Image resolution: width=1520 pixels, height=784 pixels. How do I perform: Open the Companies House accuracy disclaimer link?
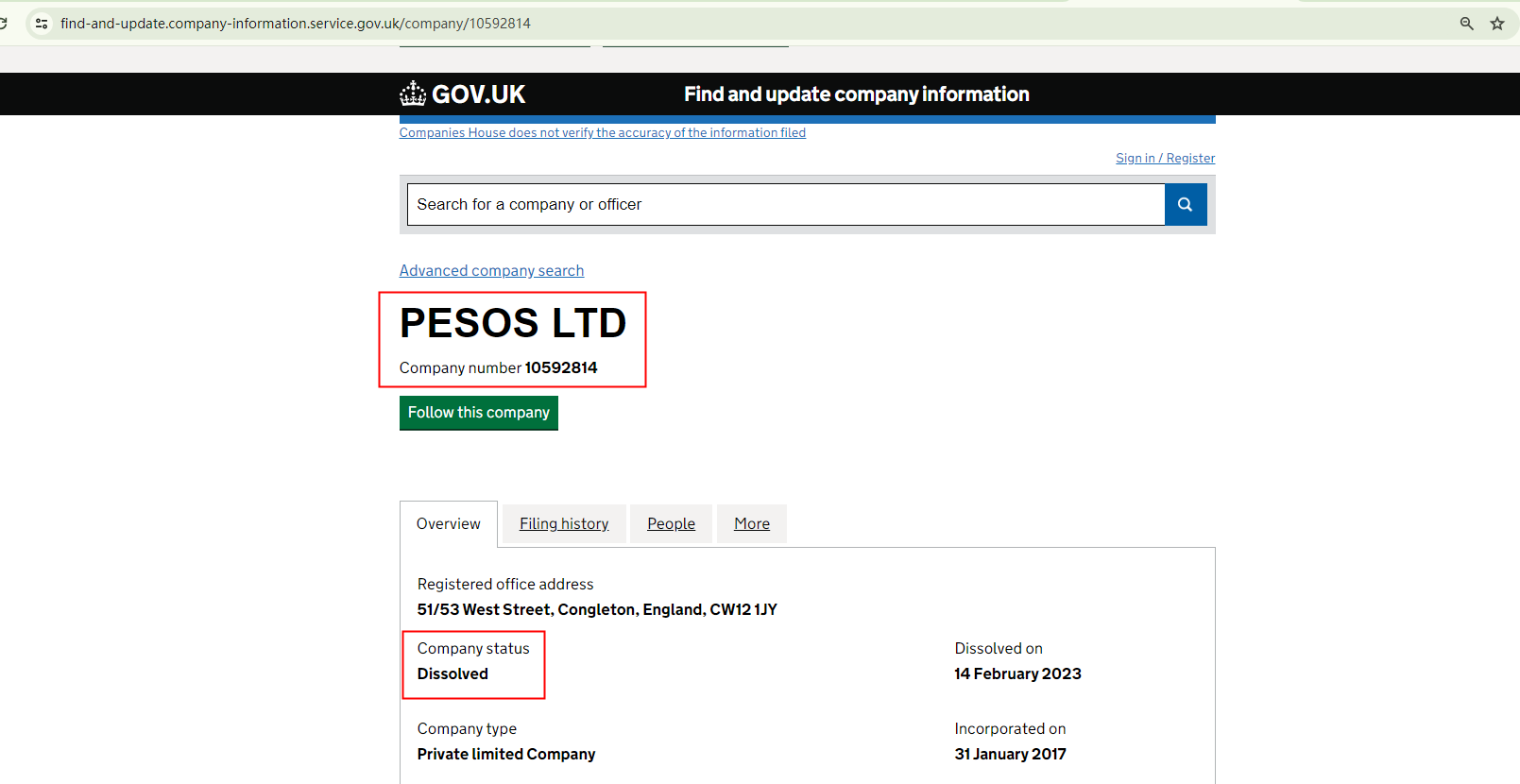point(602,133)
